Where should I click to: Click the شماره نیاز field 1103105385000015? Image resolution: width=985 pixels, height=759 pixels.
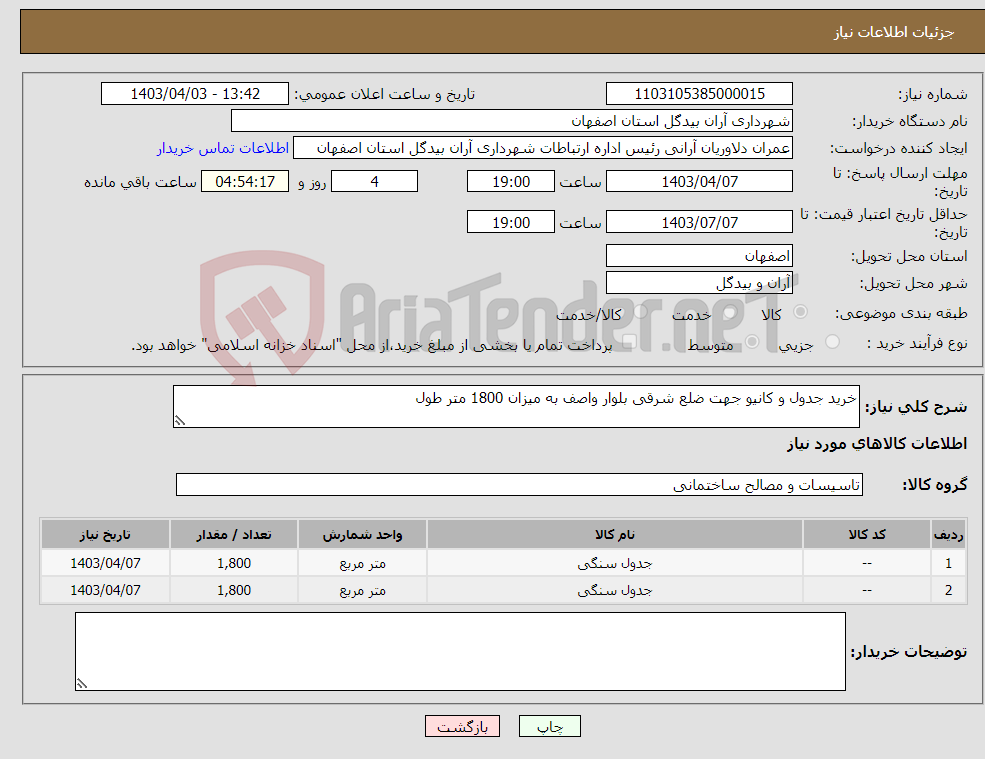(x=699, y=94)
